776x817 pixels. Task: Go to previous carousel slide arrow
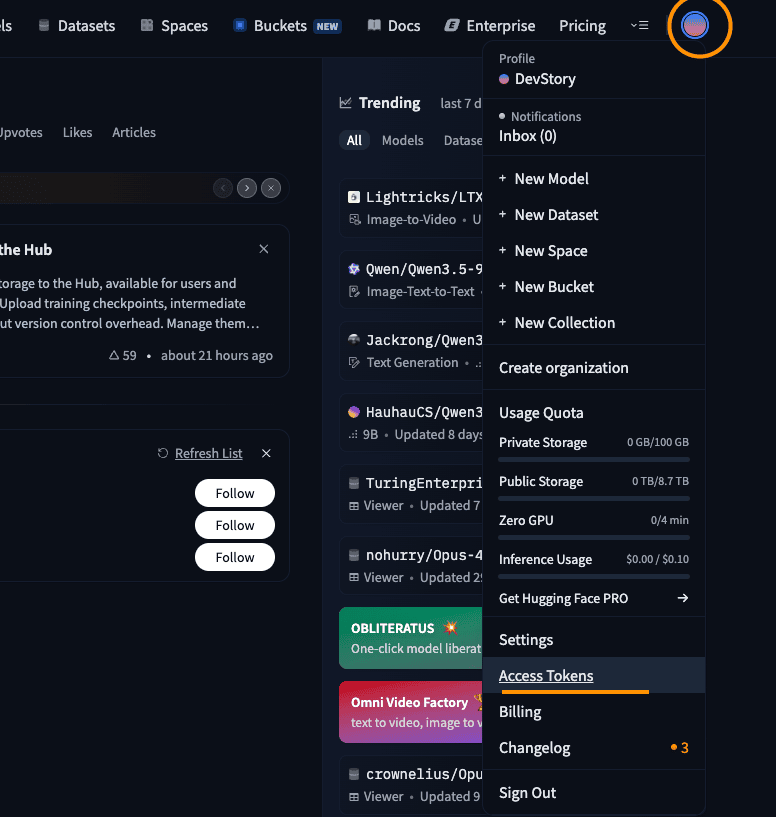pos(223,188)
